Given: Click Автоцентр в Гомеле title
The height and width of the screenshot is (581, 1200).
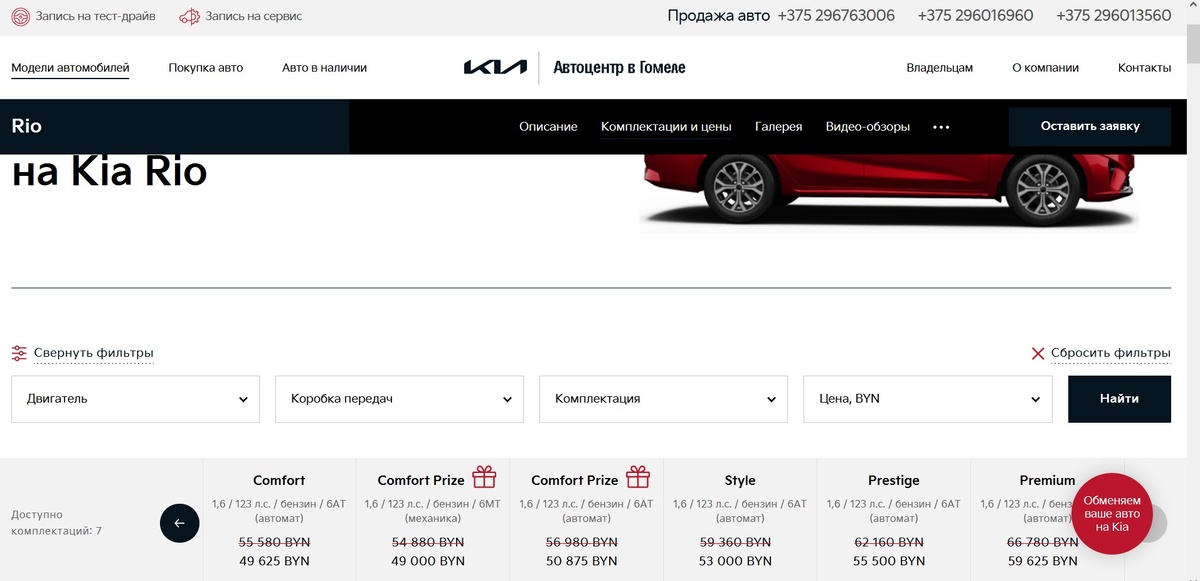Looking at the screenshot, I should pos(619,68).
